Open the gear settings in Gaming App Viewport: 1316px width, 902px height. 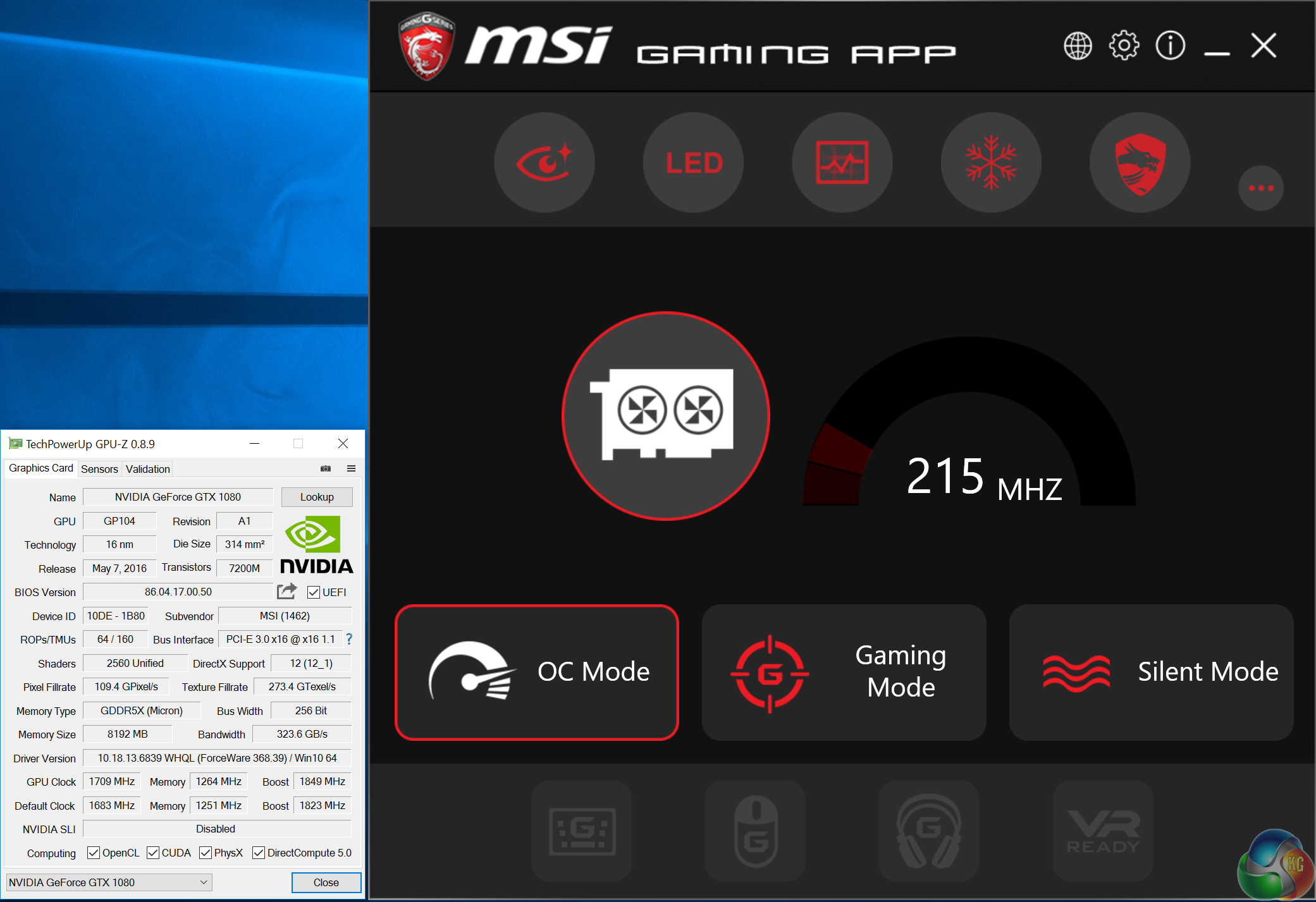point(1124,46)
